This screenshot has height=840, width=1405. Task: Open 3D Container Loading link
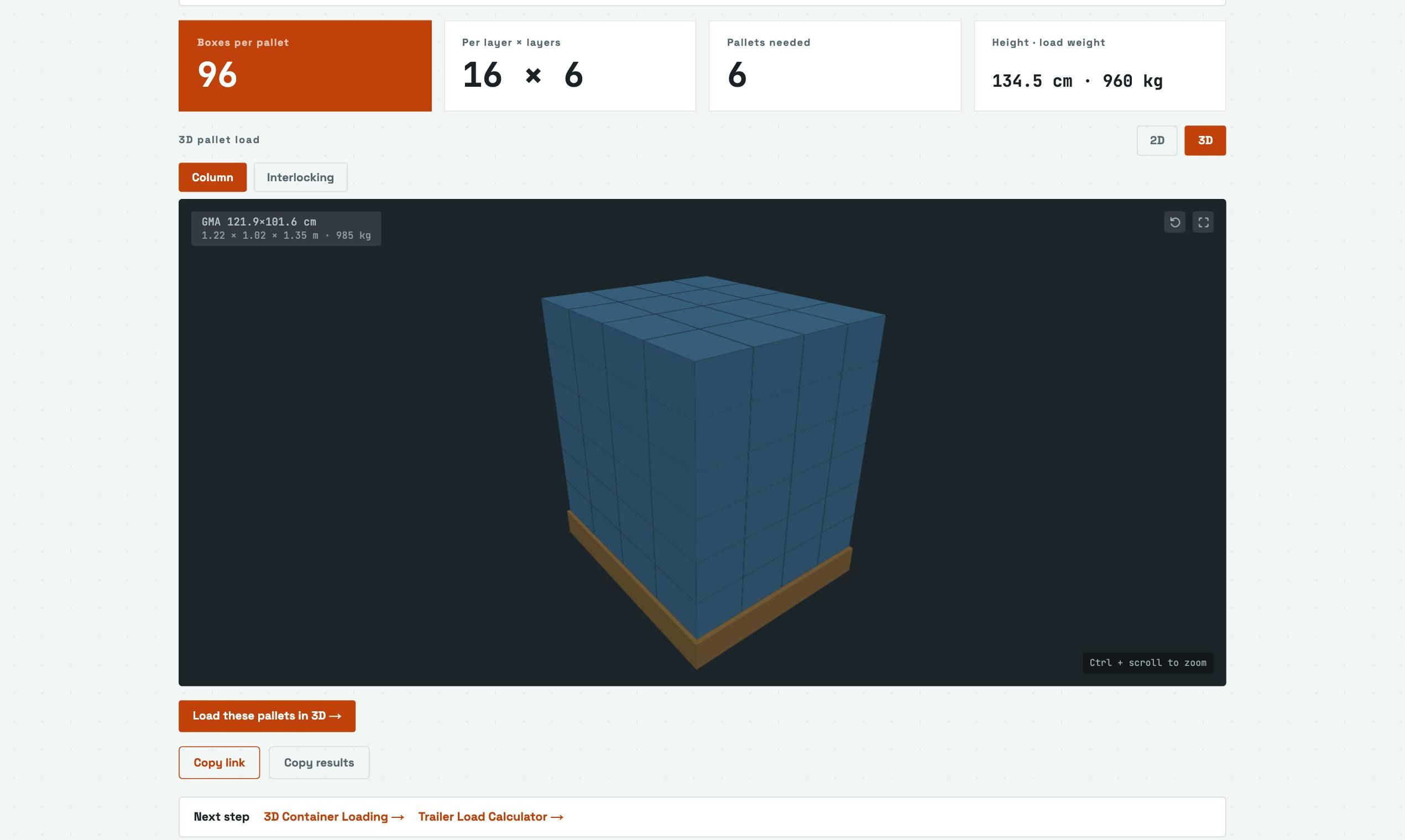pos(333,817)
